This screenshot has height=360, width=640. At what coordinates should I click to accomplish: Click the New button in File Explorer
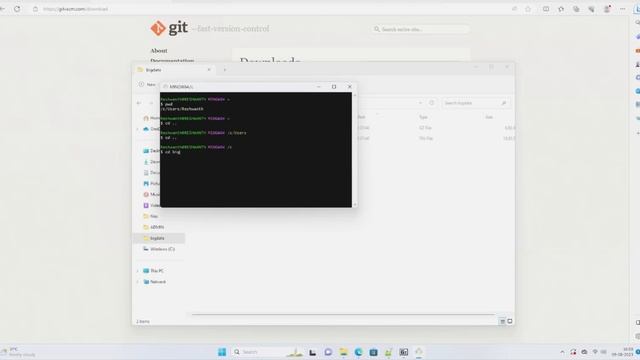point(147,84)
